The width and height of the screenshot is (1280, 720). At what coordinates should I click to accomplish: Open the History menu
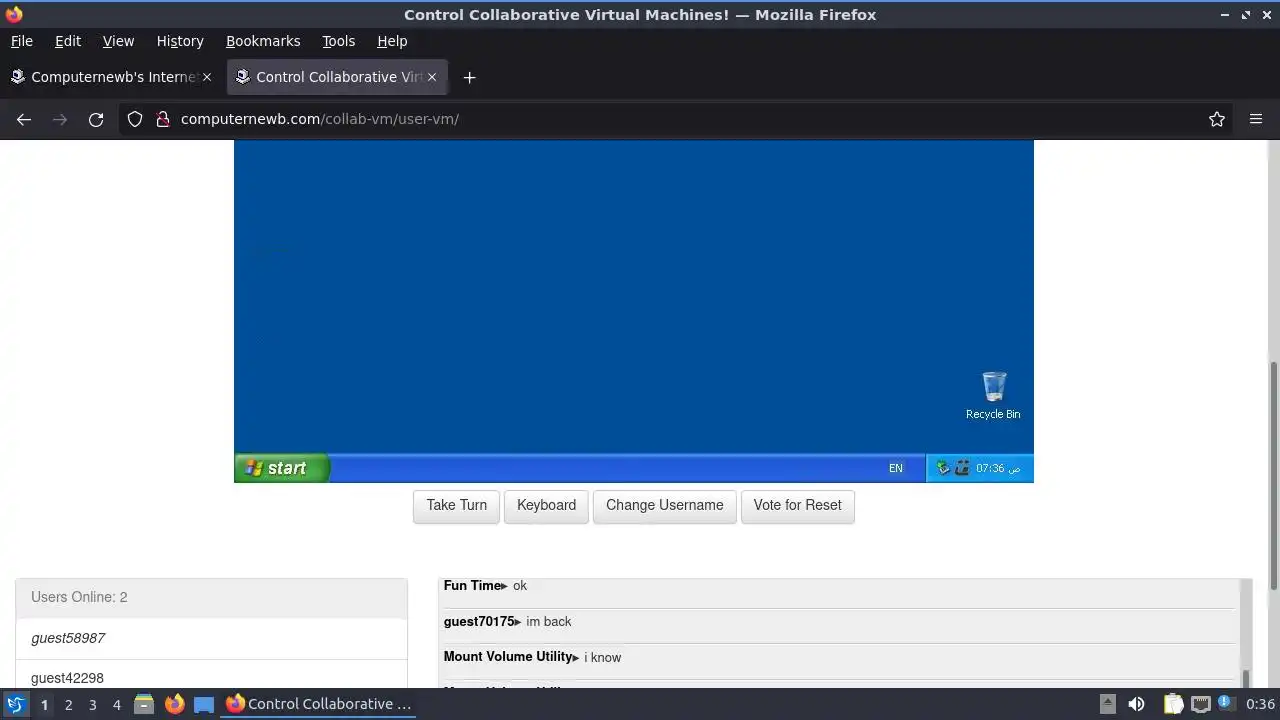click(180, 41)
